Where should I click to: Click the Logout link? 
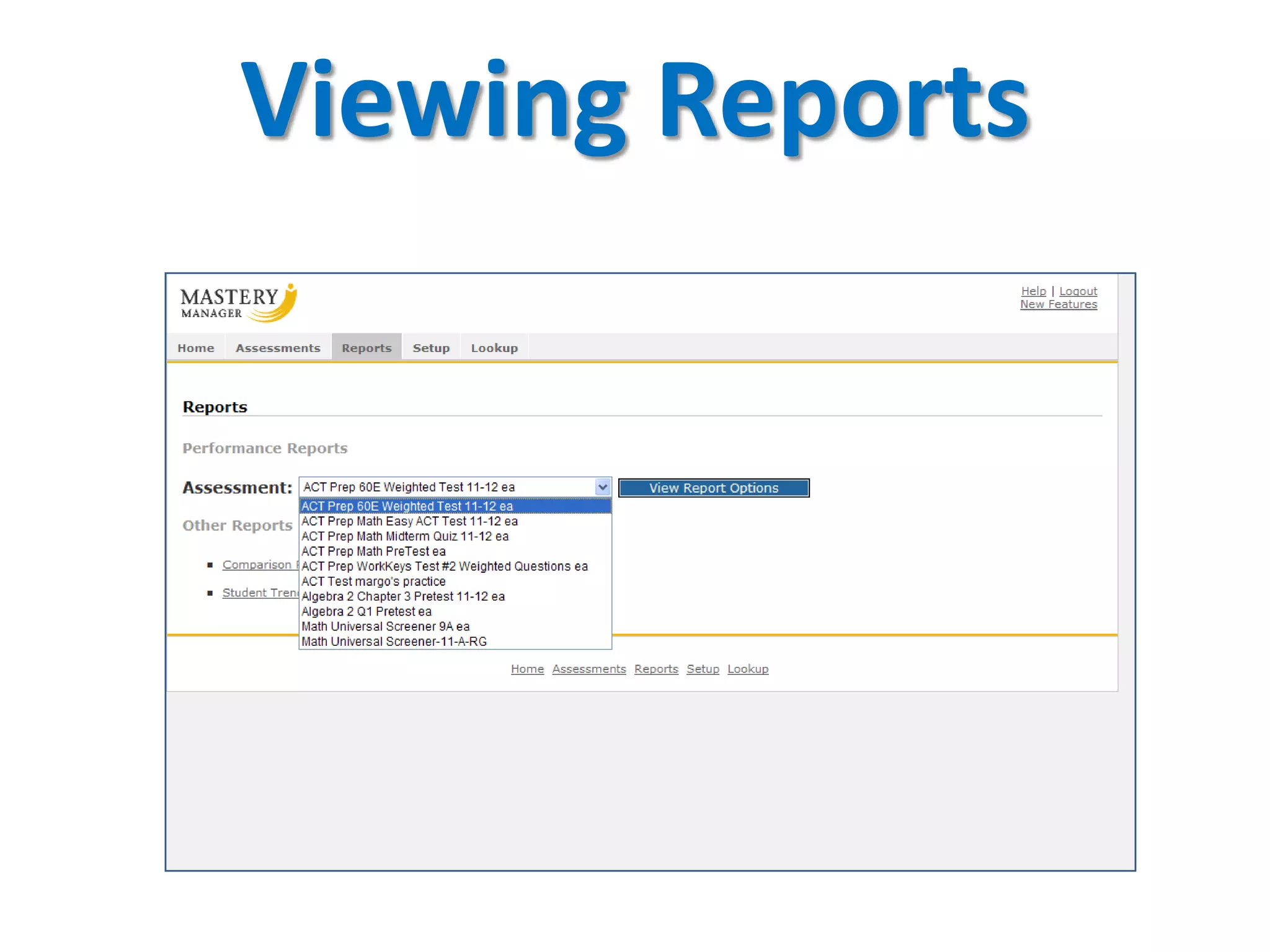1078,291
